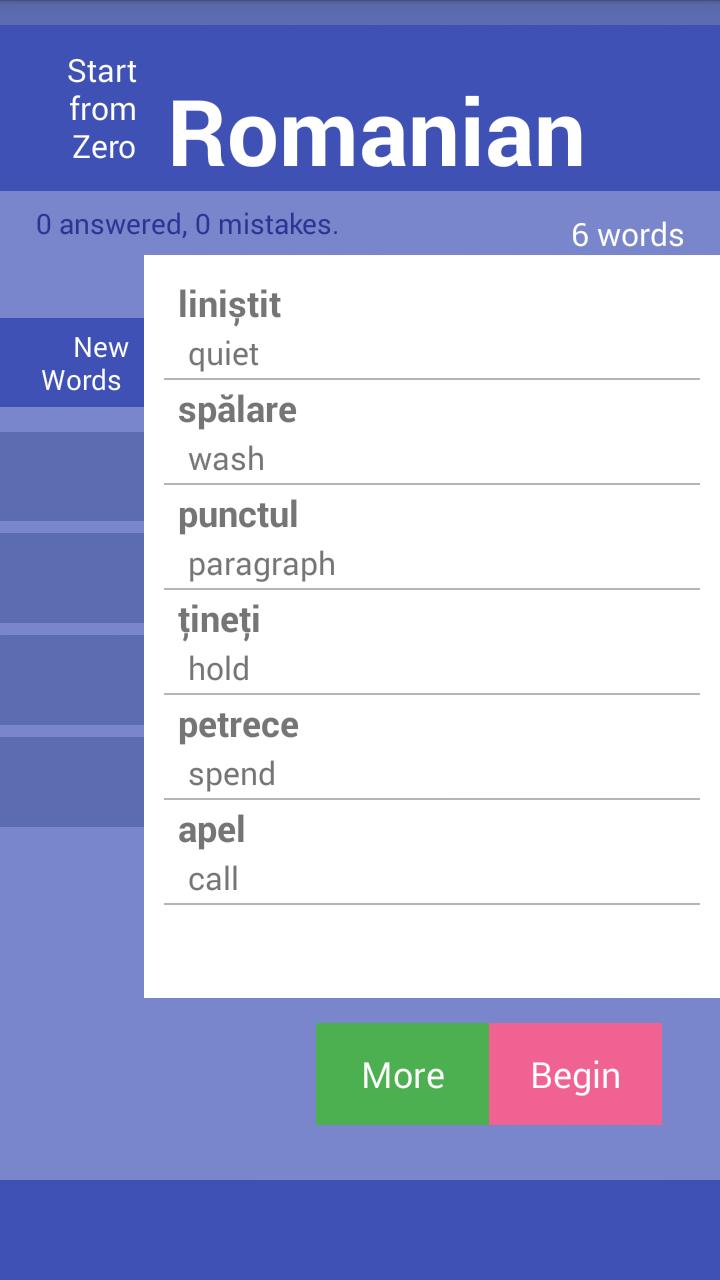Viewport: 720px width, 1280px height.
Task: Click the translation 'quiet'
Action: [x=223, y=354]
